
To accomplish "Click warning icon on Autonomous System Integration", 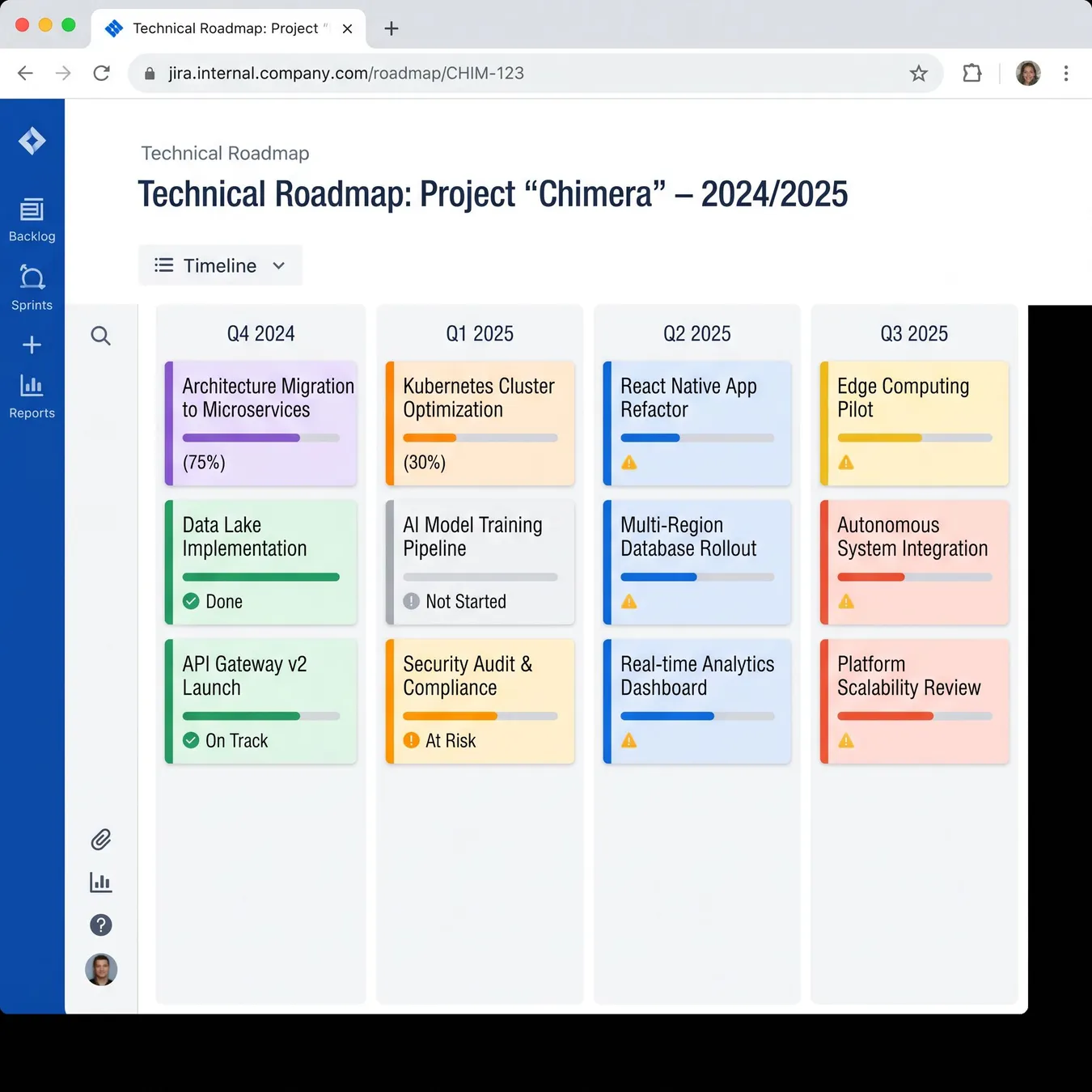I will 846,602.
